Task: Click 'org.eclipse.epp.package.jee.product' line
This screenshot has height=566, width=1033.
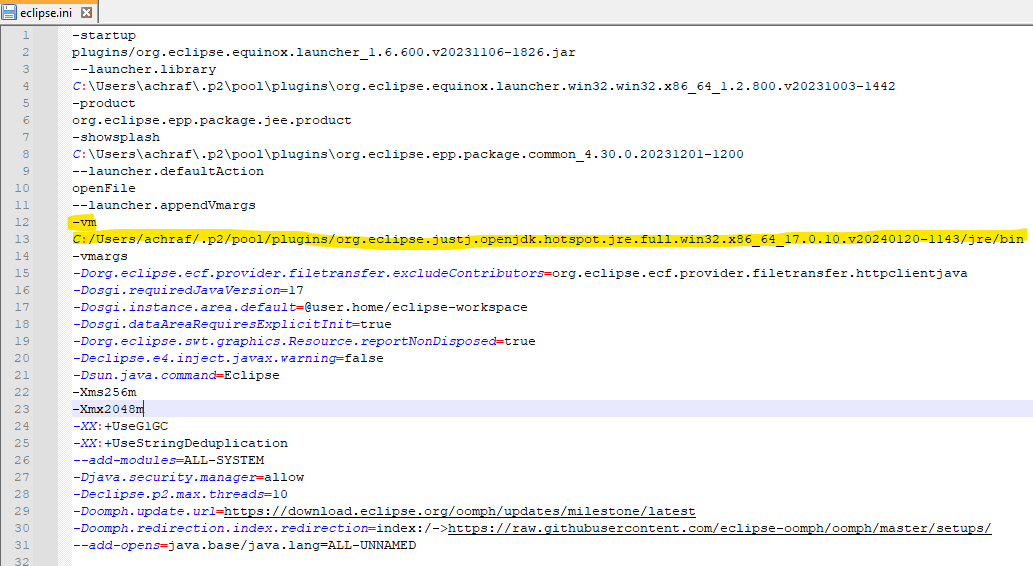Action: point(211,120)
